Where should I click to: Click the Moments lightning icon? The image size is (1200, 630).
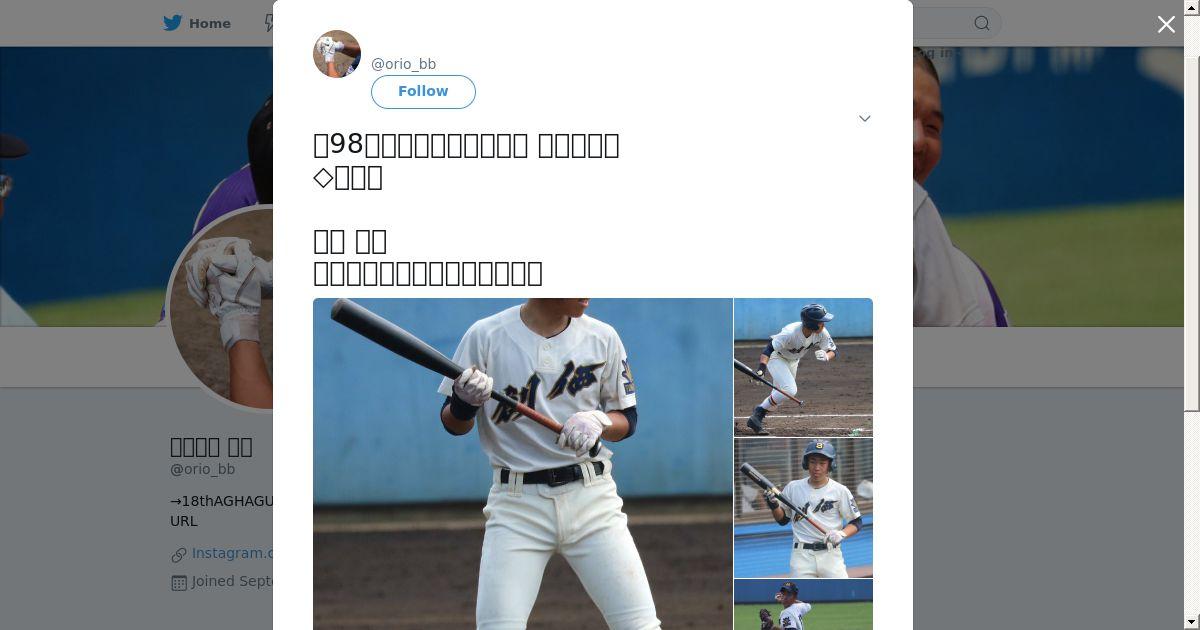coord(268,23)
